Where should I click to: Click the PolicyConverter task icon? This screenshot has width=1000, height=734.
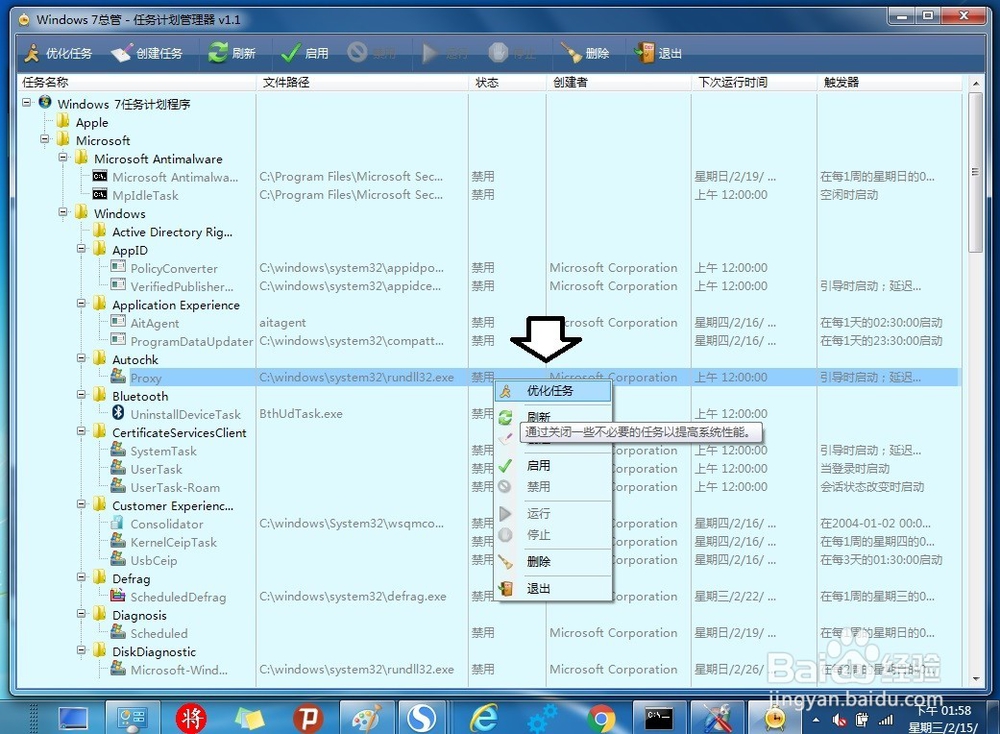coord(118,267)
